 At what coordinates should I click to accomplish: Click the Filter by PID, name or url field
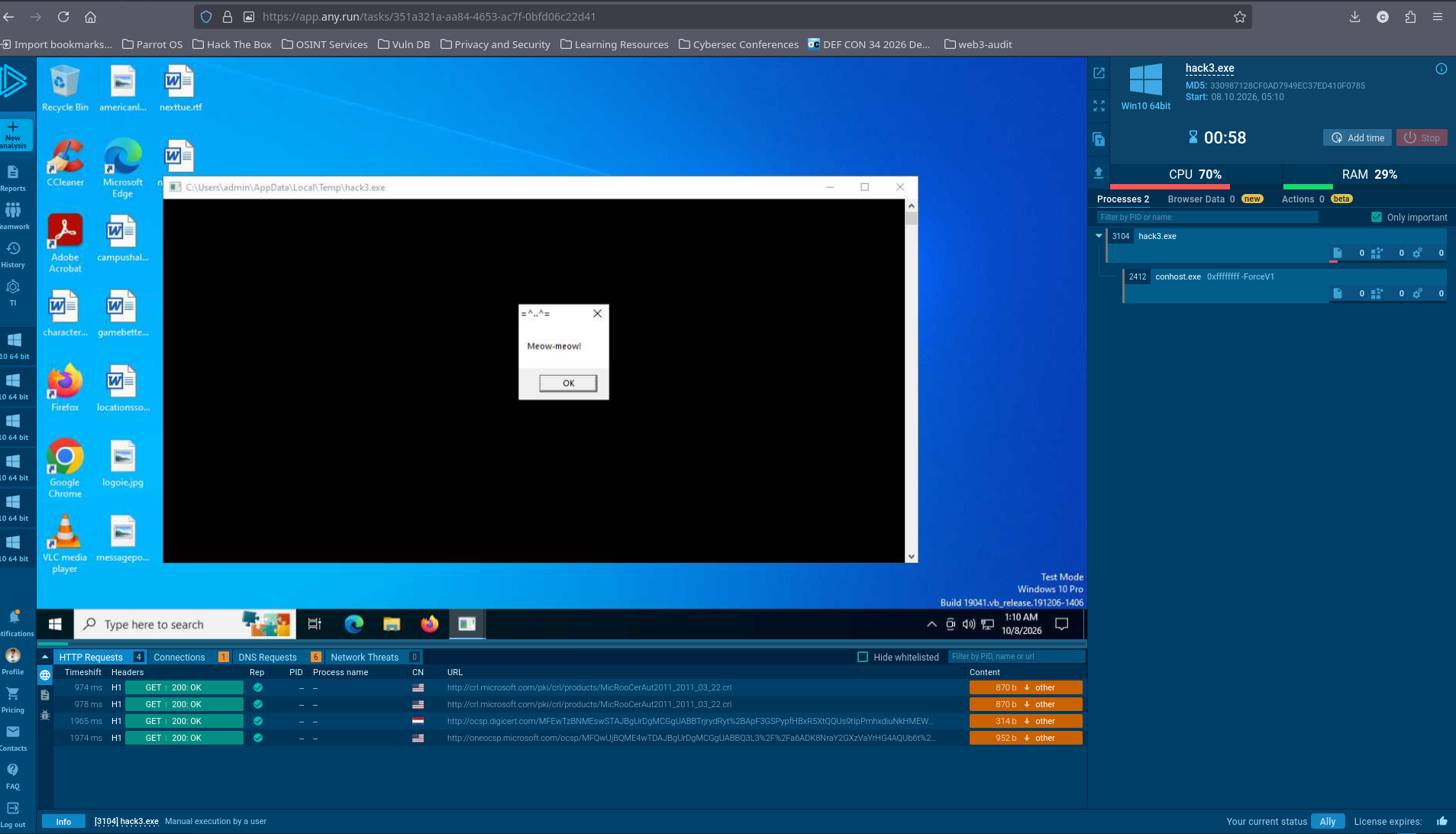click(1015, 656)
